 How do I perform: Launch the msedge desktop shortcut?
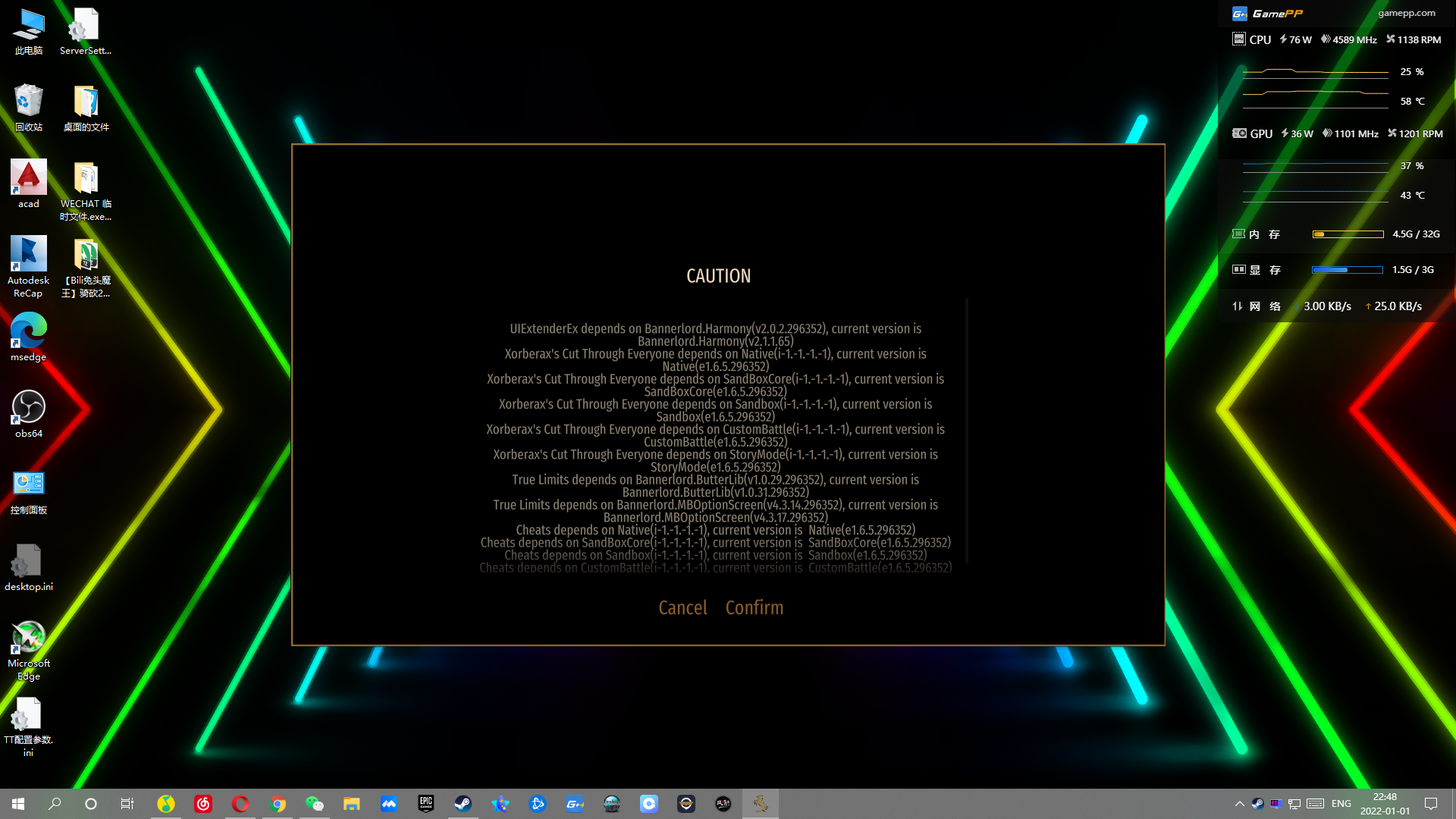(29, 337)
